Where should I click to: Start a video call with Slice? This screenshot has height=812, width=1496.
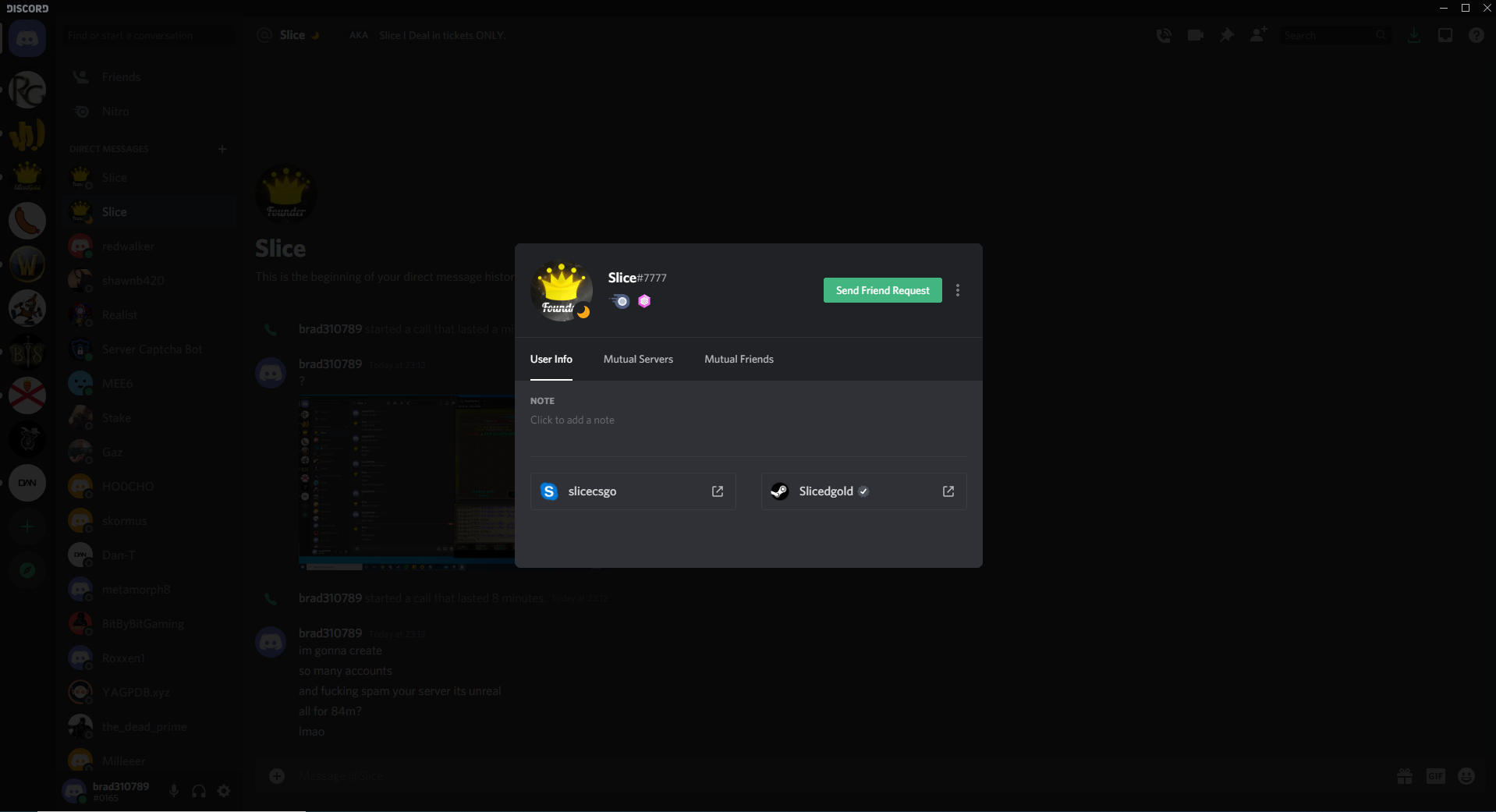point(1195,35)
